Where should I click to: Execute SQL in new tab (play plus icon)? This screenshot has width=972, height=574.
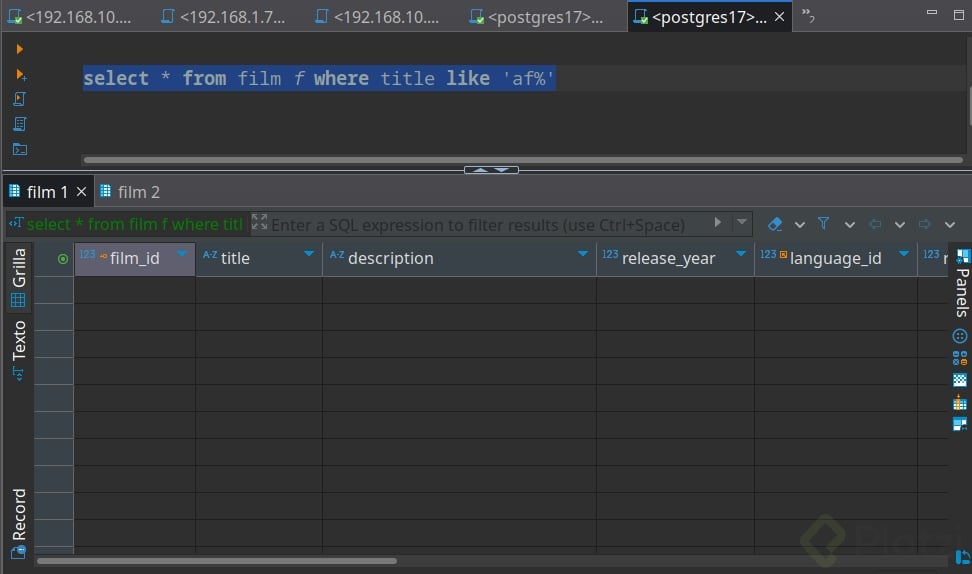[x=20, y=74]
